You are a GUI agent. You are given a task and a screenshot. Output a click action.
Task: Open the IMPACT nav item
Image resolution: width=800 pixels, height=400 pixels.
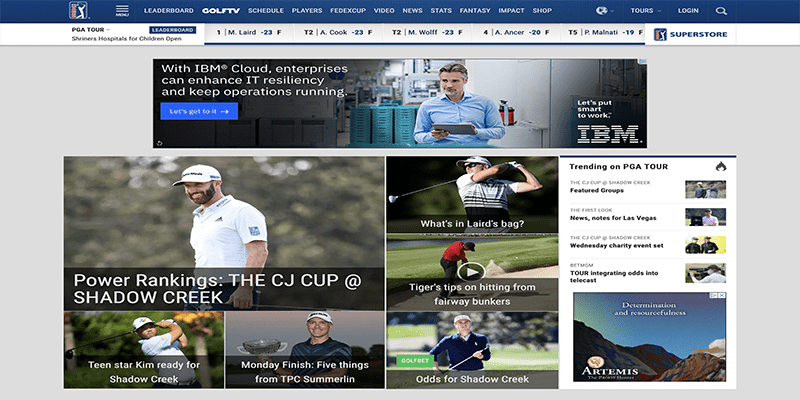click(511, 11)
